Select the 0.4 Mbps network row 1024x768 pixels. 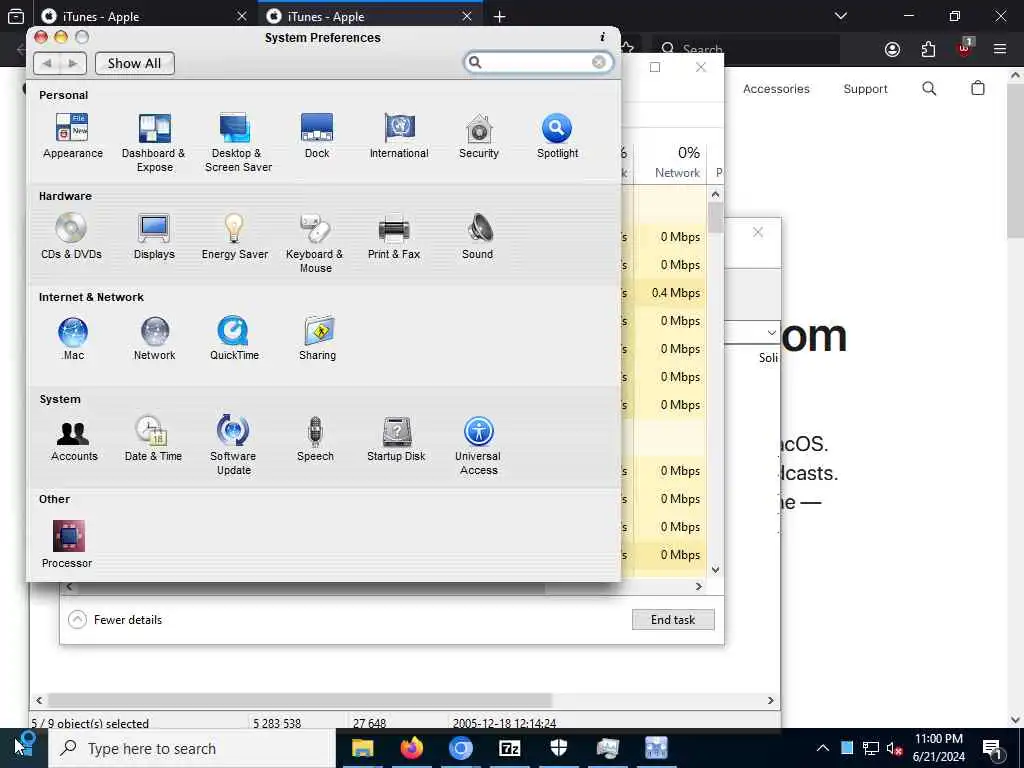671,293
